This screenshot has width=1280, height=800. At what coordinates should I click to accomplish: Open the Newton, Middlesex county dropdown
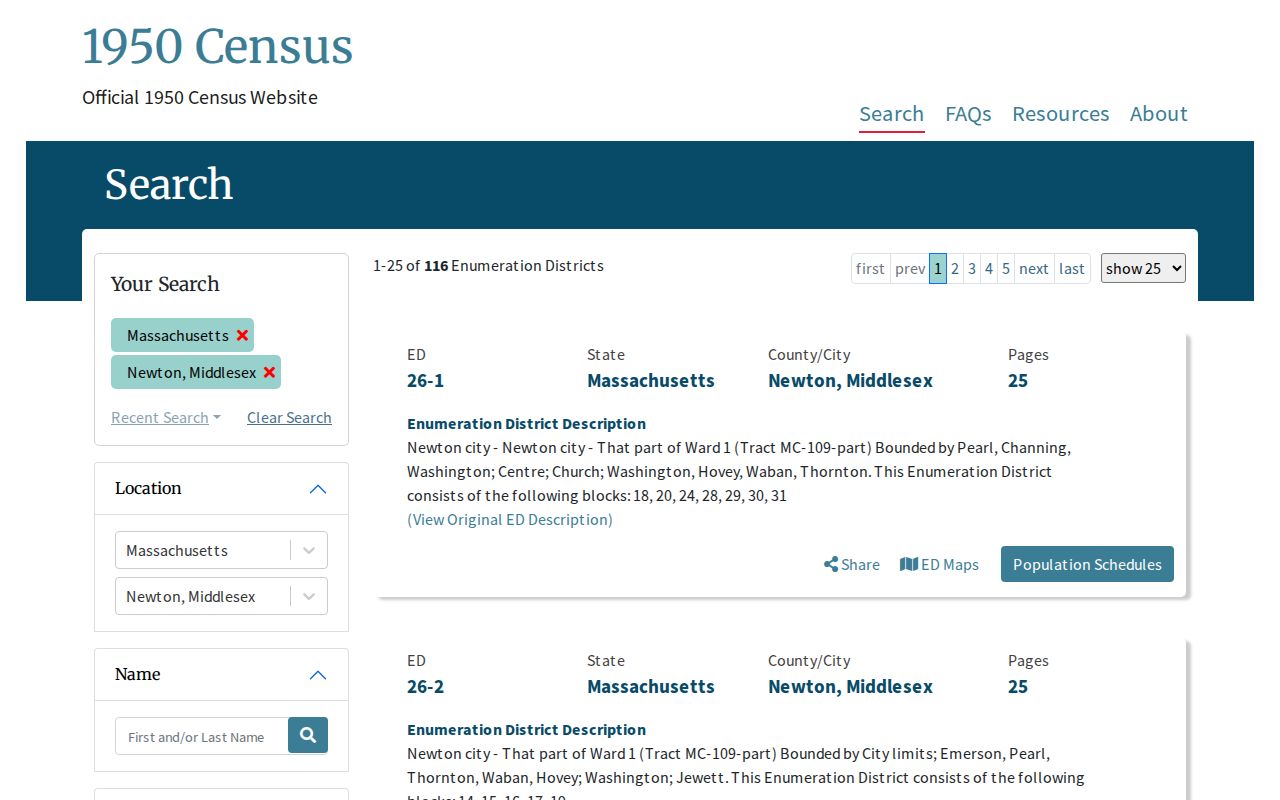pyautogui.click(x=221, y=596)
